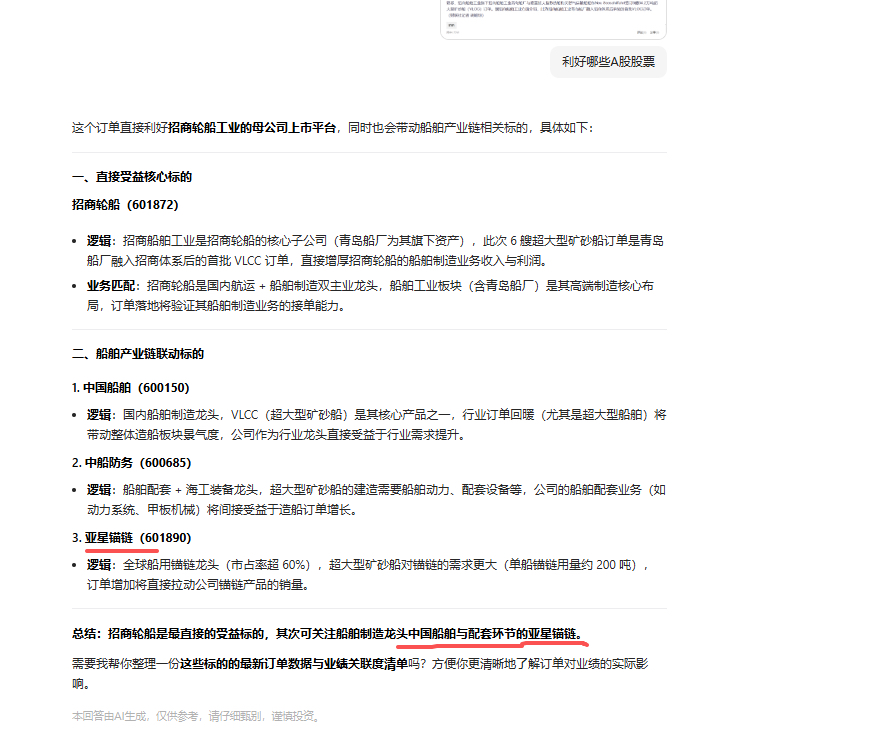Click stock title '2. 中船防务 (600685)'

[x=132, y=463]
